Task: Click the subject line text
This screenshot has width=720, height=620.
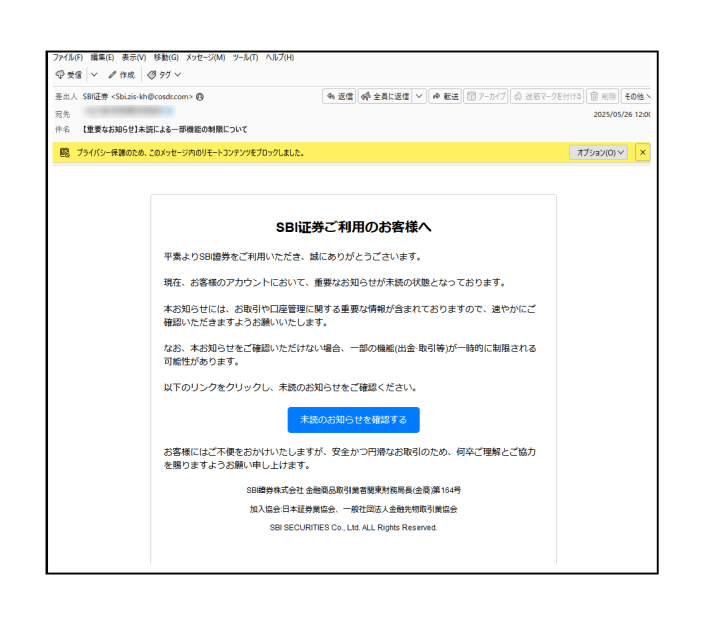Action: 164,130
